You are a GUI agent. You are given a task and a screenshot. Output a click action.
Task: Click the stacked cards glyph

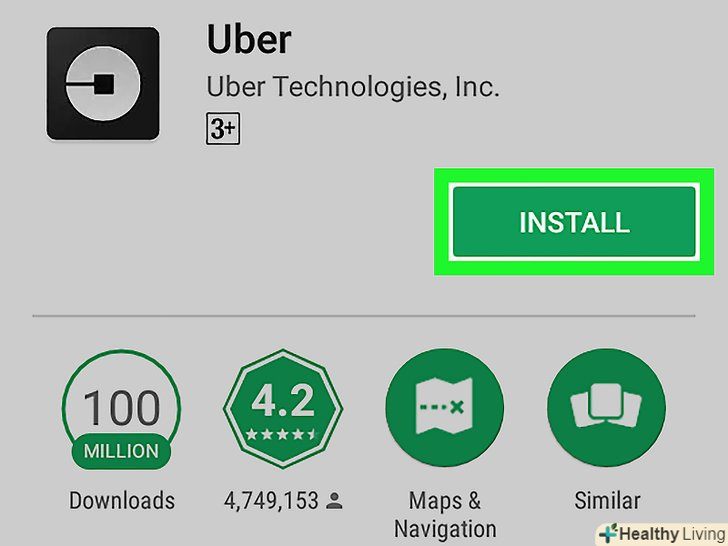click(606, 405)
